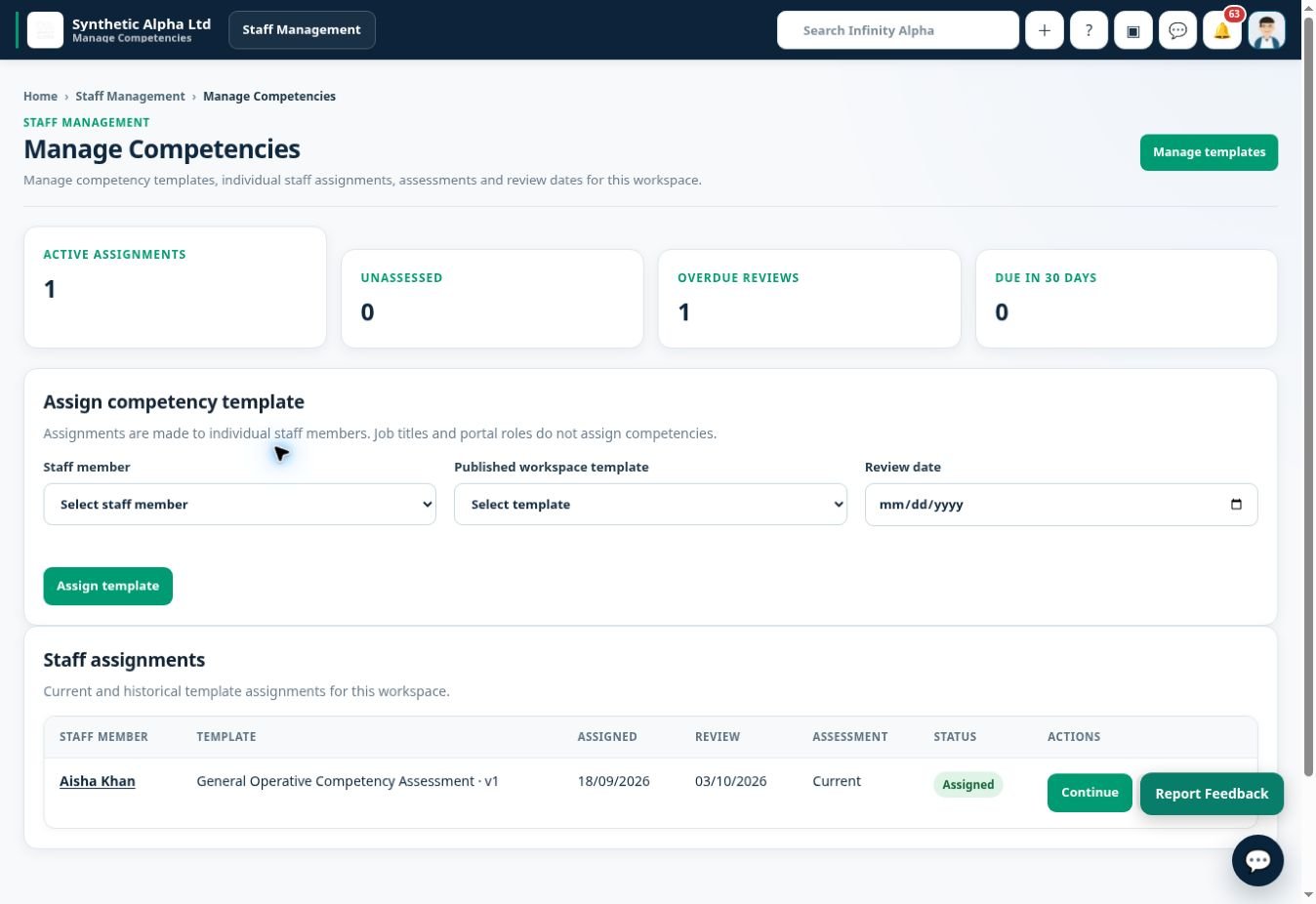Click the 'Manage Competencies' breadcrumb item

(269, 97)
